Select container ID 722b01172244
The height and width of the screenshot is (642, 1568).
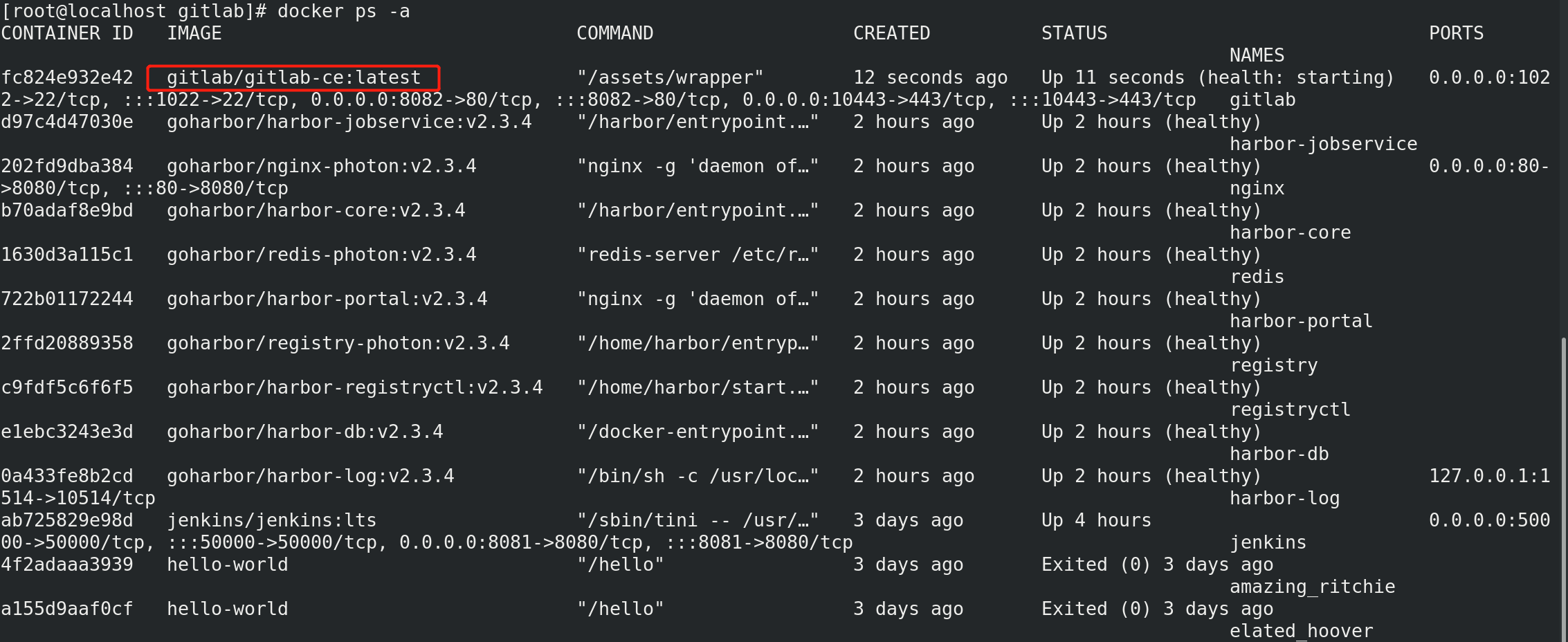[67, 299]
